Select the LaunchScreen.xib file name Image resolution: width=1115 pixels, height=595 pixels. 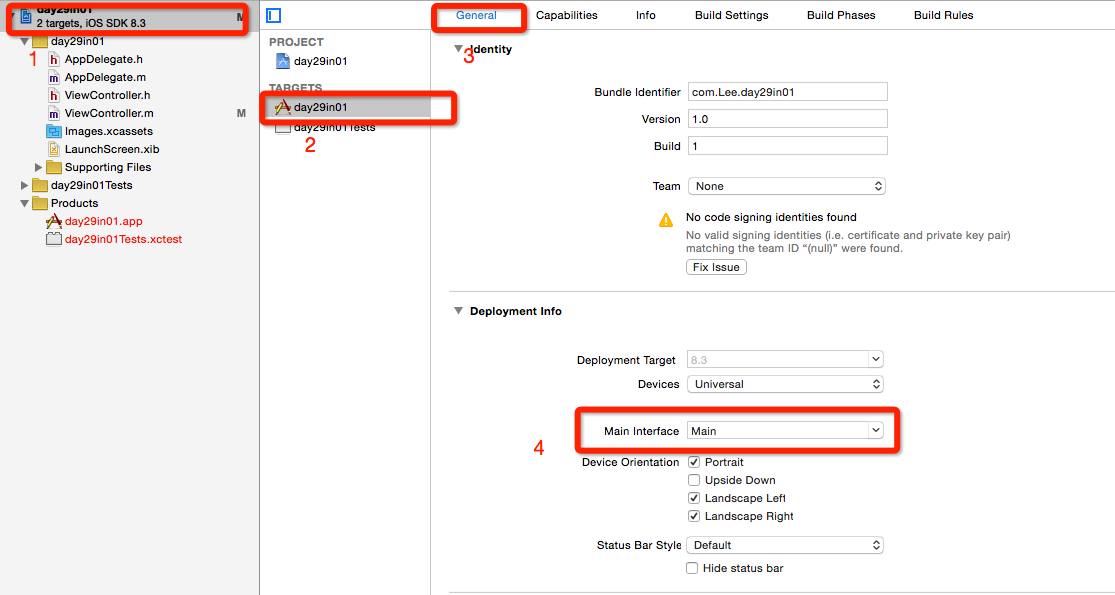[112, 149]
